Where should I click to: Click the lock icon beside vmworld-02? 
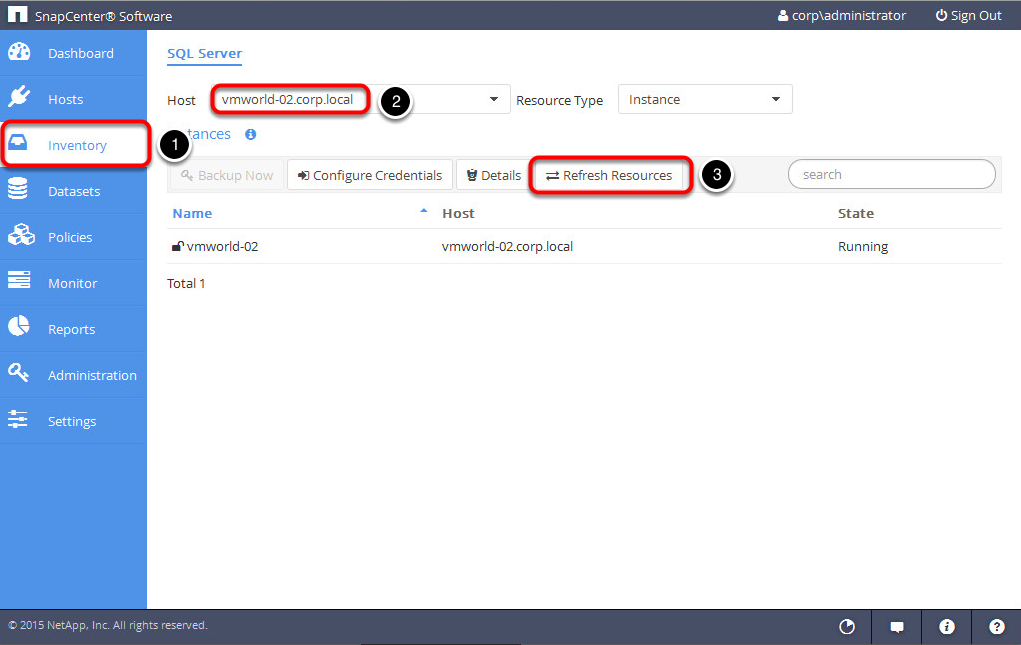click(177, 246)
